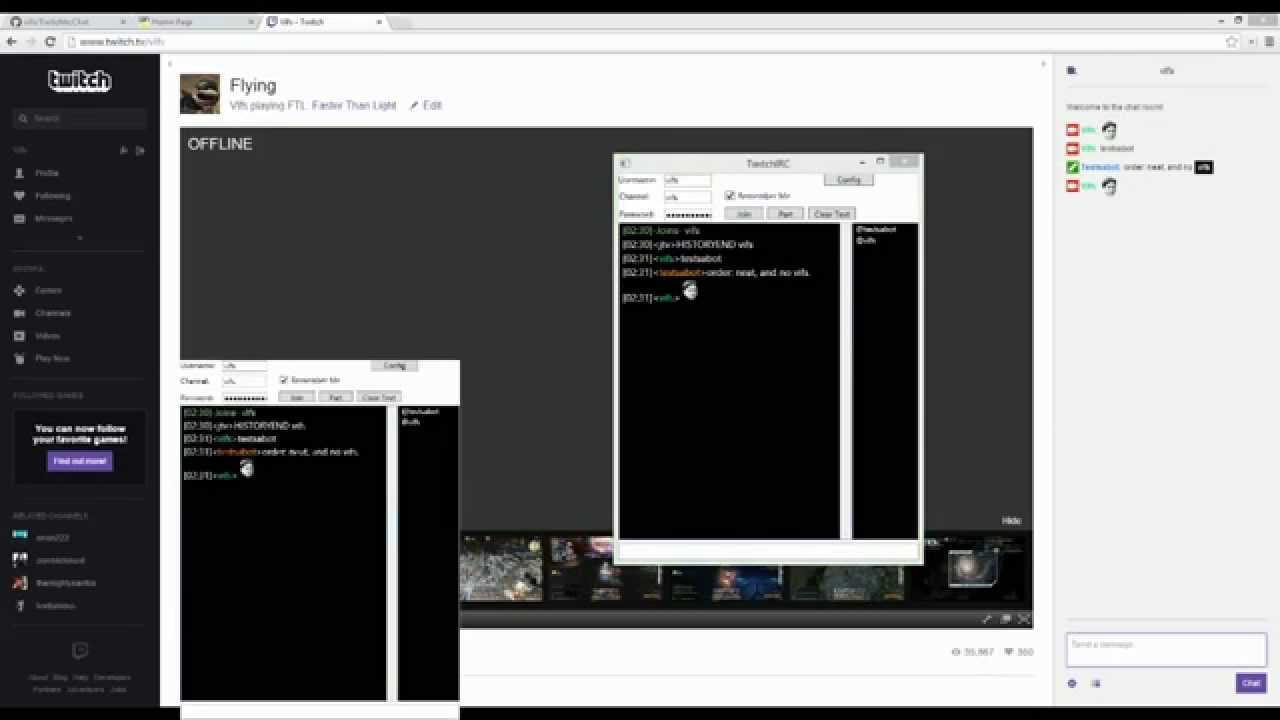The image size is (1280, 720).
Task: Collapse the left sidebar with the small arrow
Action: click(169, 64)
